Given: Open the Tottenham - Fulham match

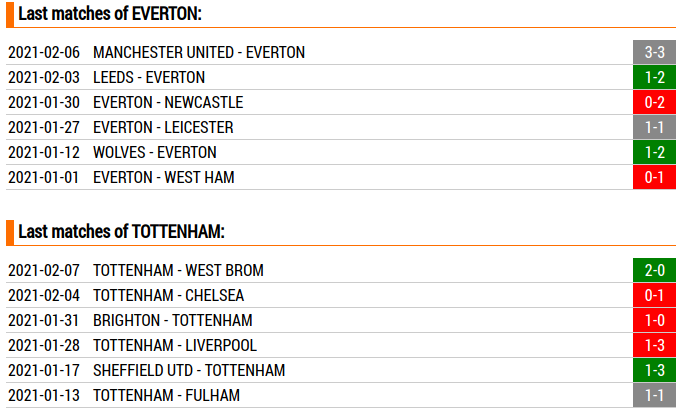Looking at the screenshot, I should [166, 395].
